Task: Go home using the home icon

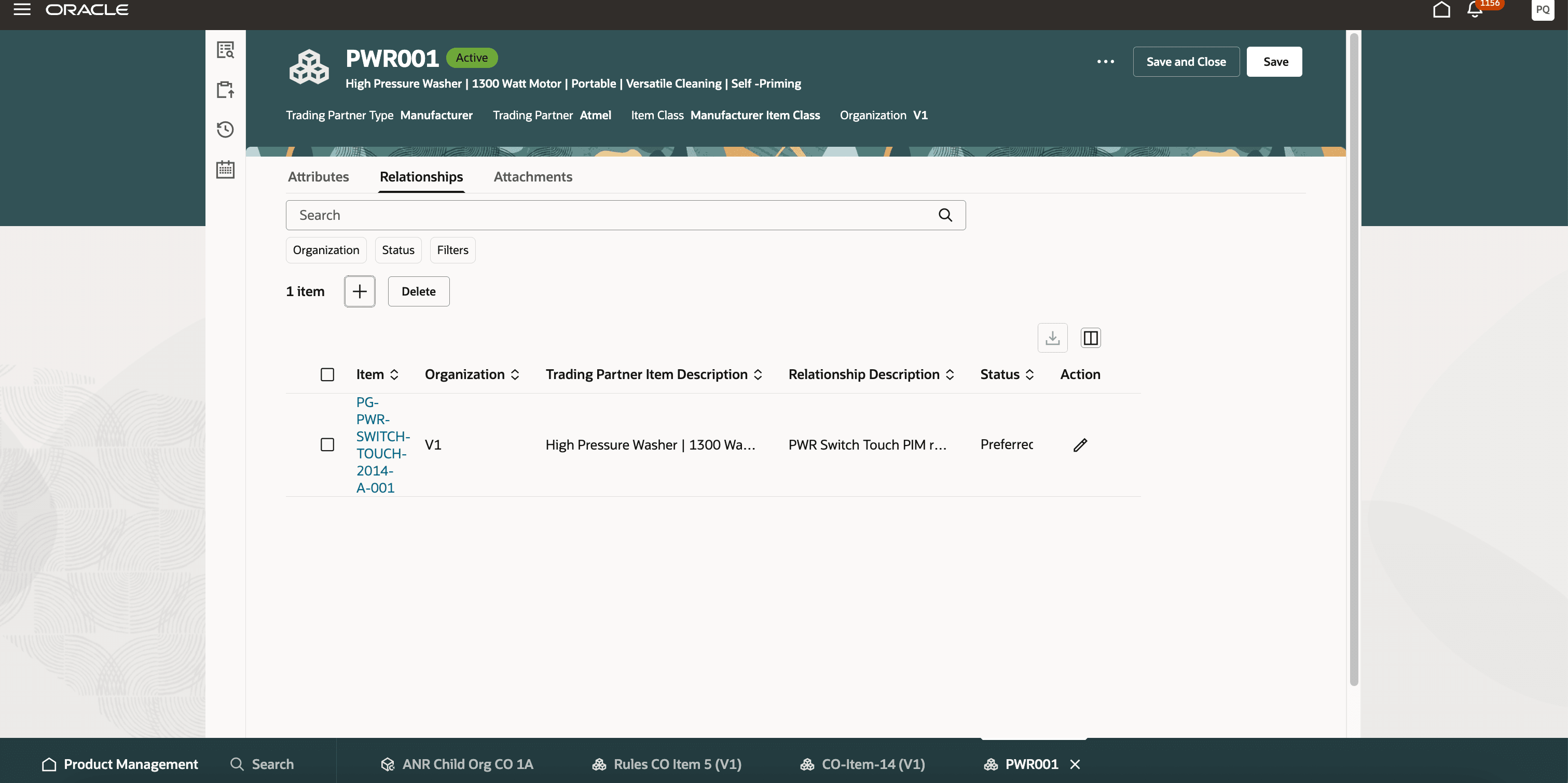Action: click(1441, 9)
